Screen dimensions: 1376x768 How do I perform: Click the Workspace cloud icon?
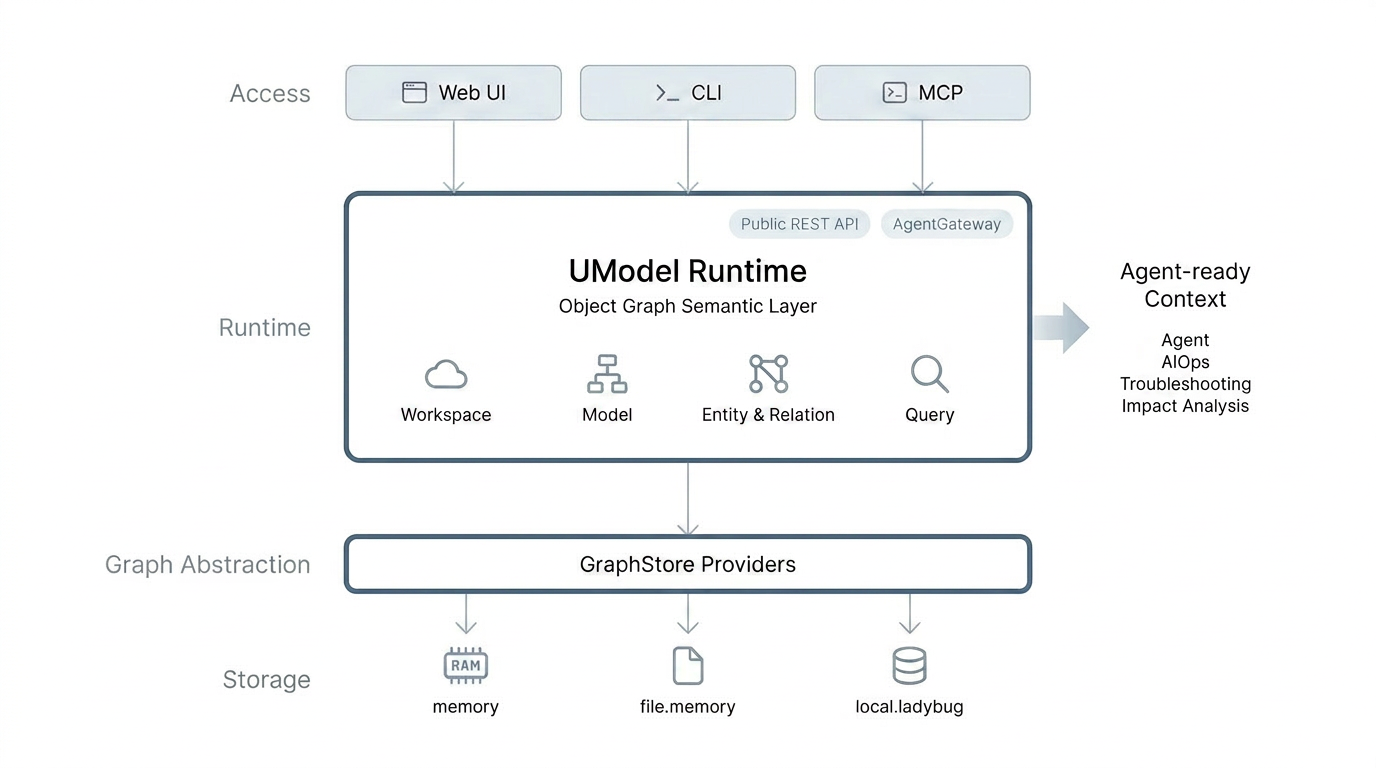446,375
